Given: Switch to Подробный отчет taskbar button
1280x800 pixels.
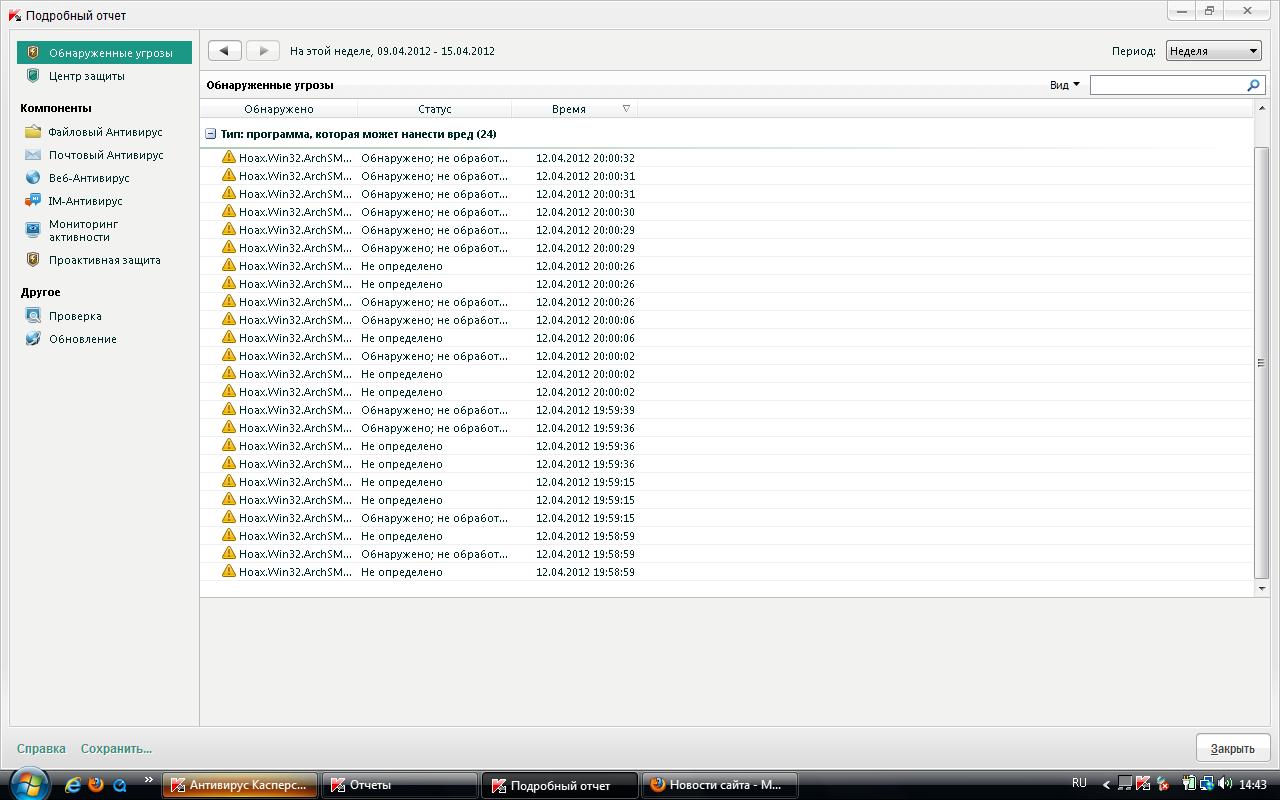Looking at the screenshot, I should 560,785.
